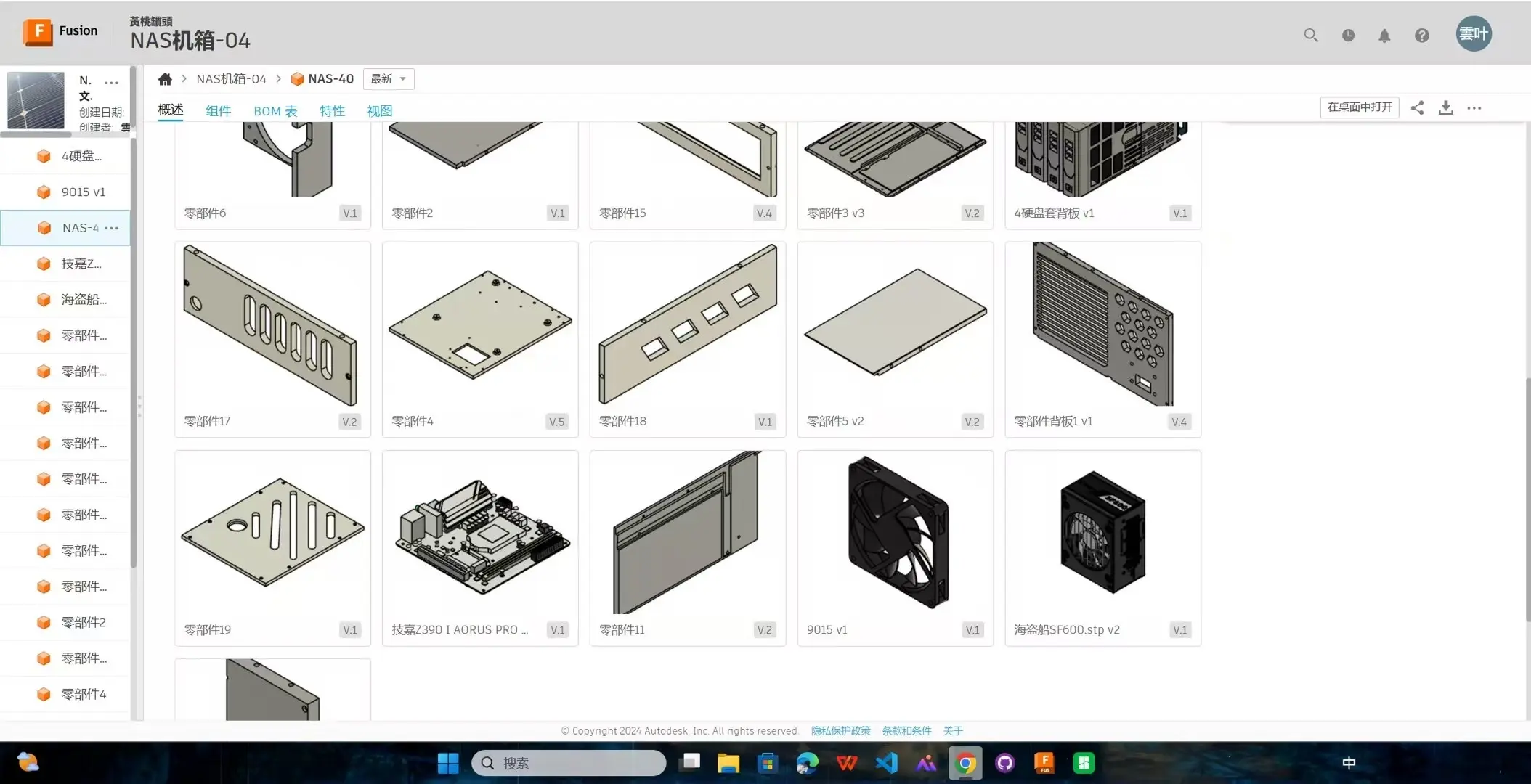Click the help question mark icon
The width and height of the screenshot is (1531, 784).
(1421, 35)
